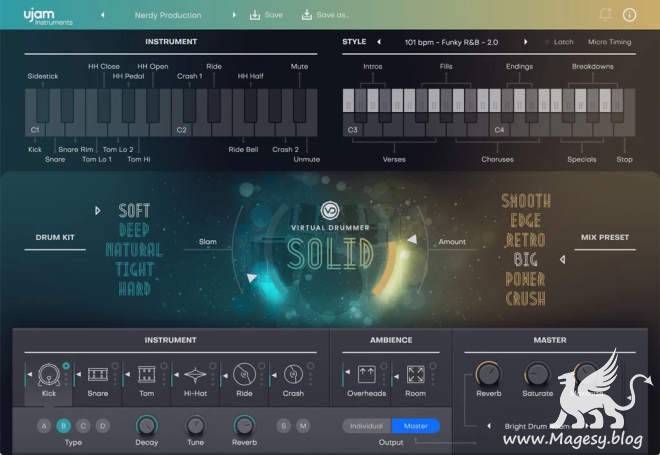Viewport: 660px width, 455px height.
Task: Select next style arrow
Action: tap(525, 42)
